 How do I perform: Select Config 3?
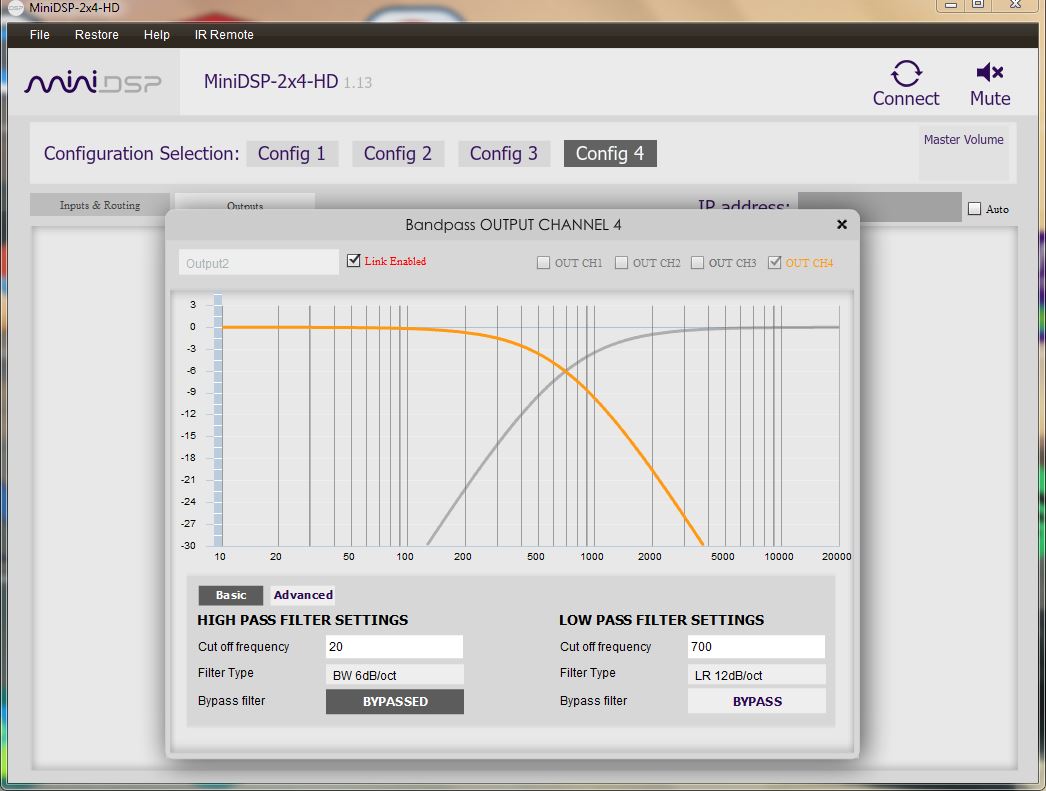click(504, 153)
